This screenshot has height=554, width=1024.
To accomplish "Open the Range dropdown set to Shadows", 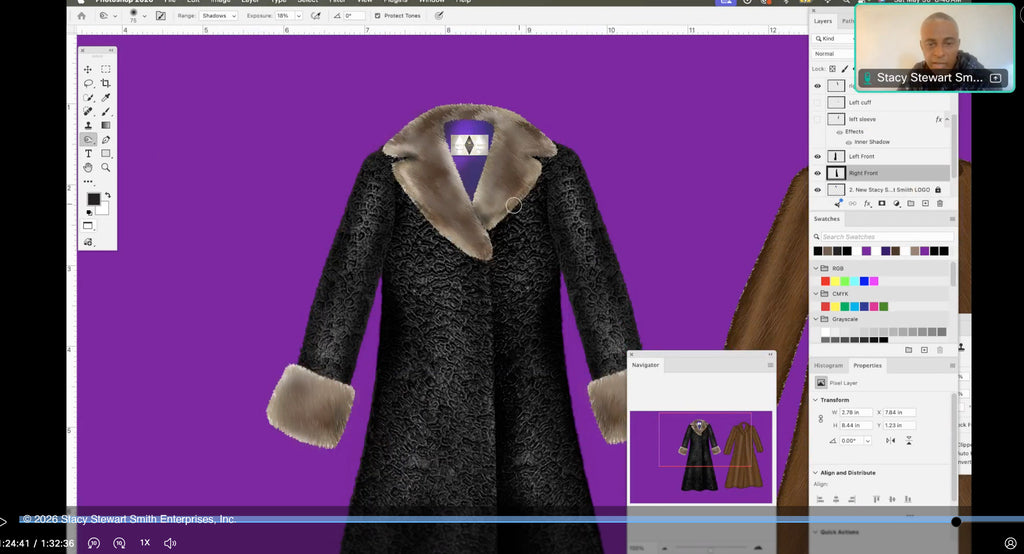I will [218, 16].
